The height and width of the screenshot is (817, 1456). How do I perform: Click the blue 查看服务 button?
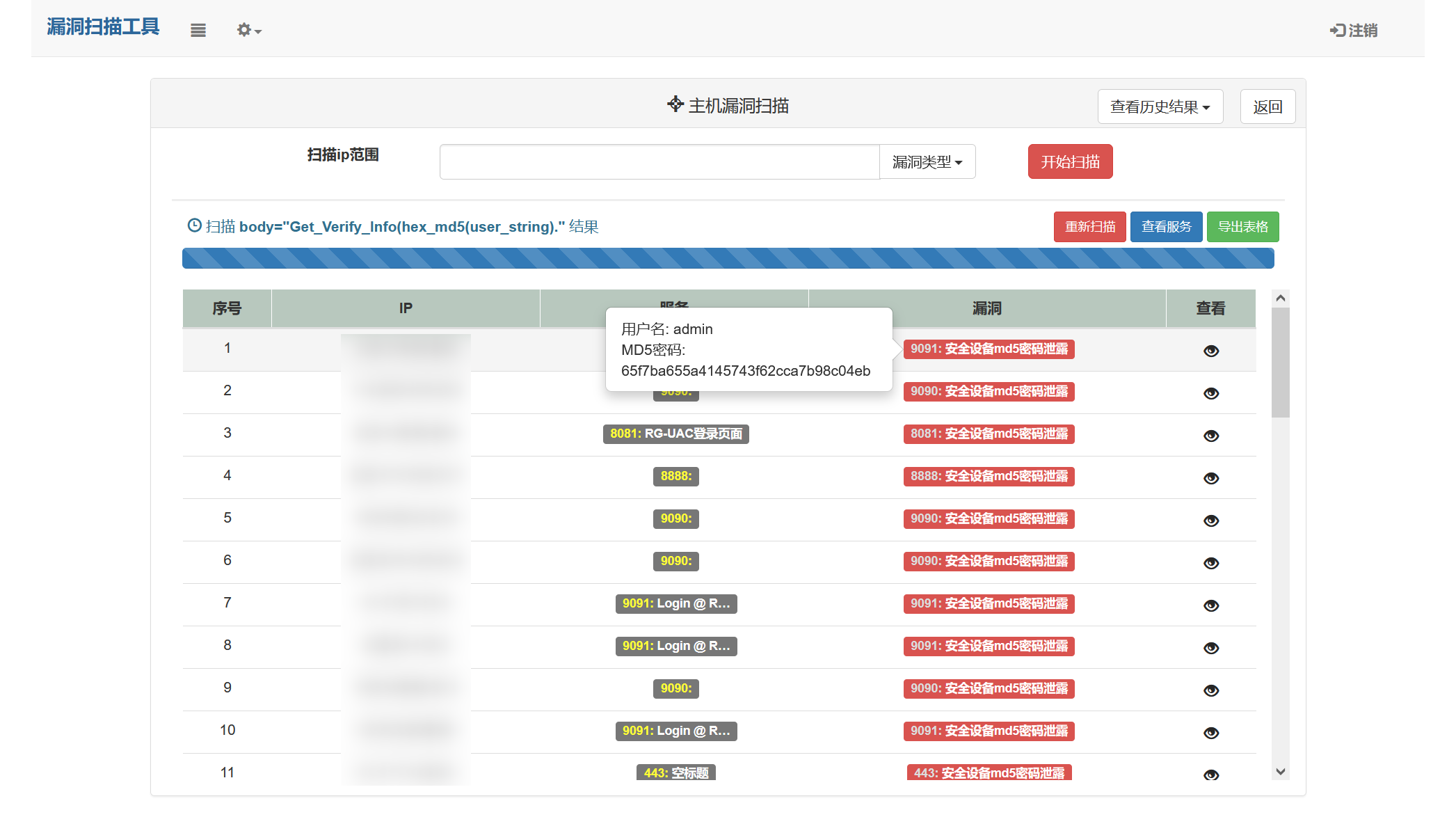pyautogui.click(x=1166, y=227)
